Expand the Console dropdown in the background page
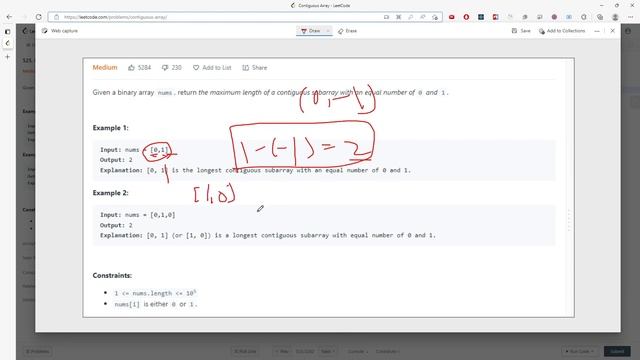 coord(358,351)
